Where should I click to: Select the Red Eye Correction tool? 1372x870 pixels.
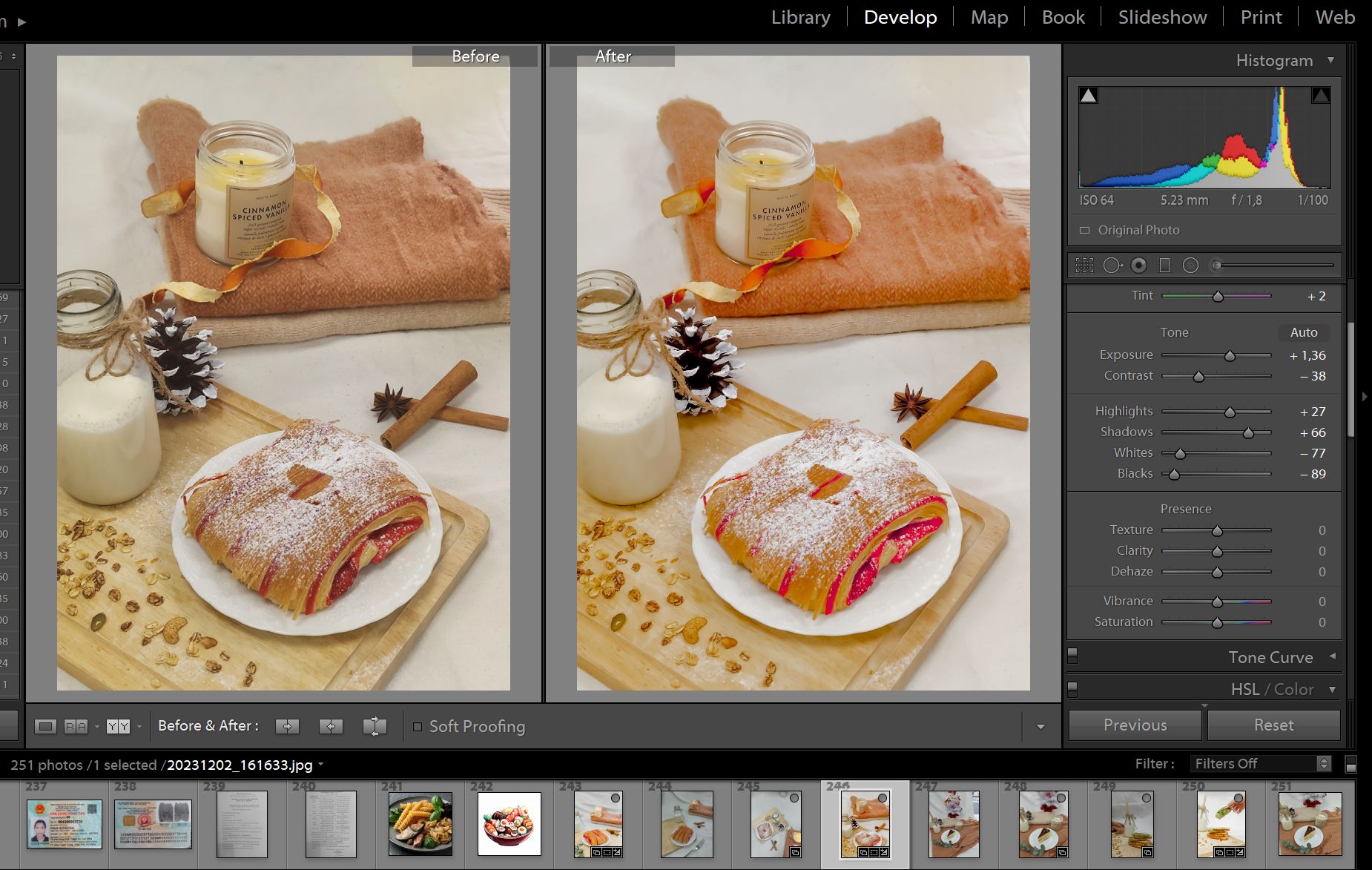click(x=1139, y=265)
